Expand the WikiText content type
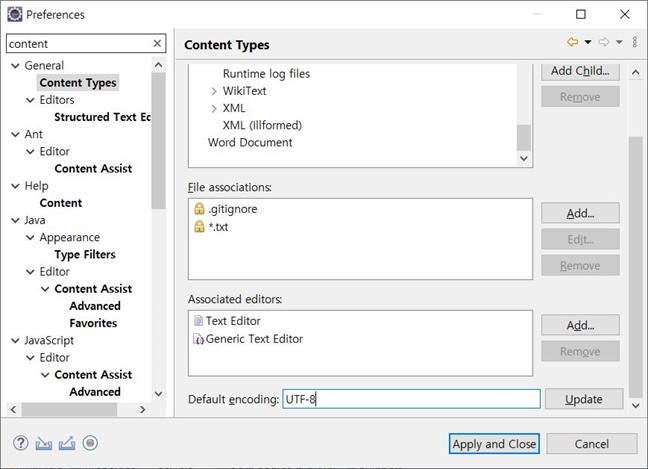The height and width of the screenshot is (469, 648). 214,91
